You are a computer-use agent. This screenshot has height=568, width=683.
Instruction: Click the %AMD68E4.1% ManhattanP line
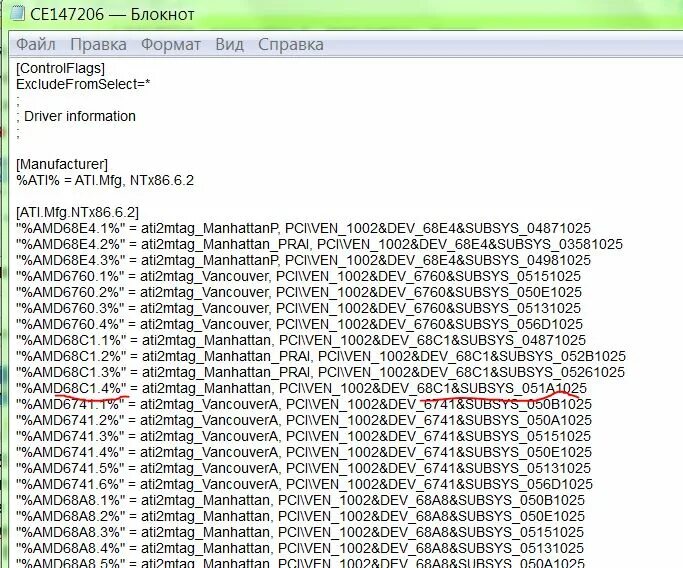coord(304,228)
